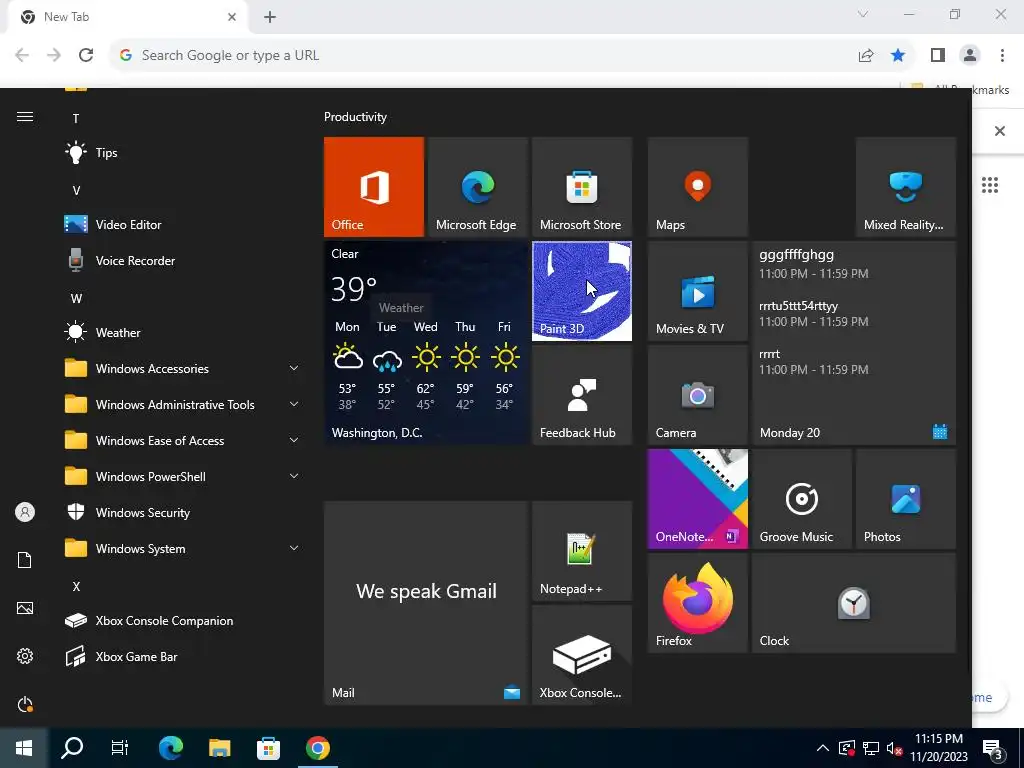Expand the Windows System folder

click(x=183, y=549)
